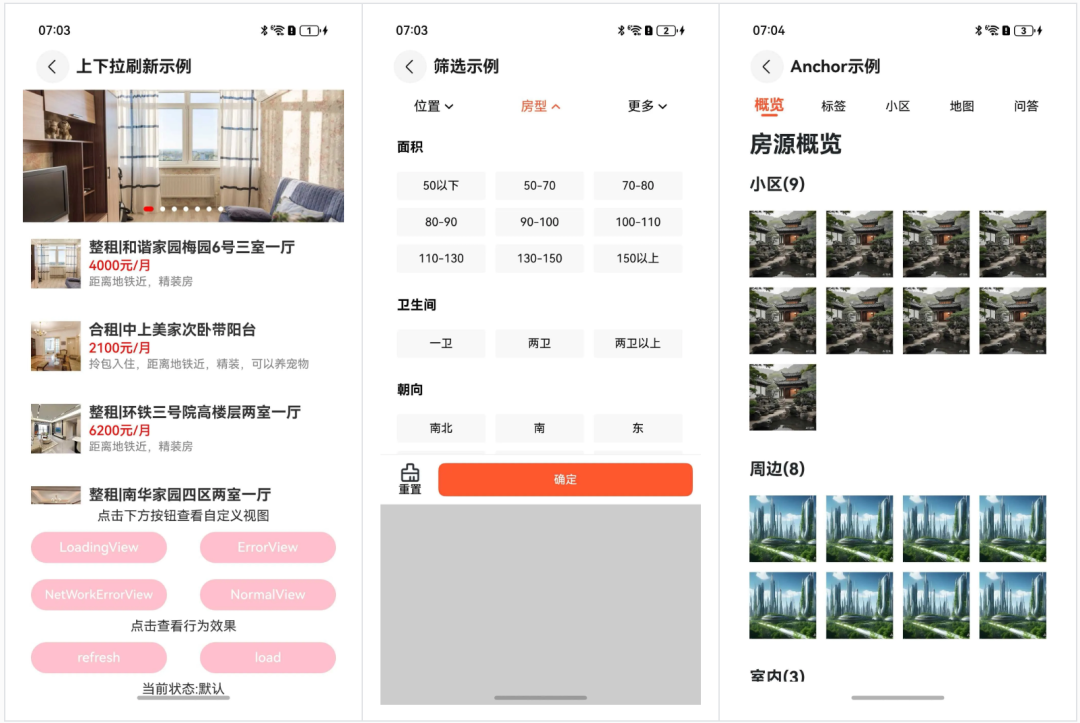
Task: Select area option 50-70
Action: tap(539, 185)
